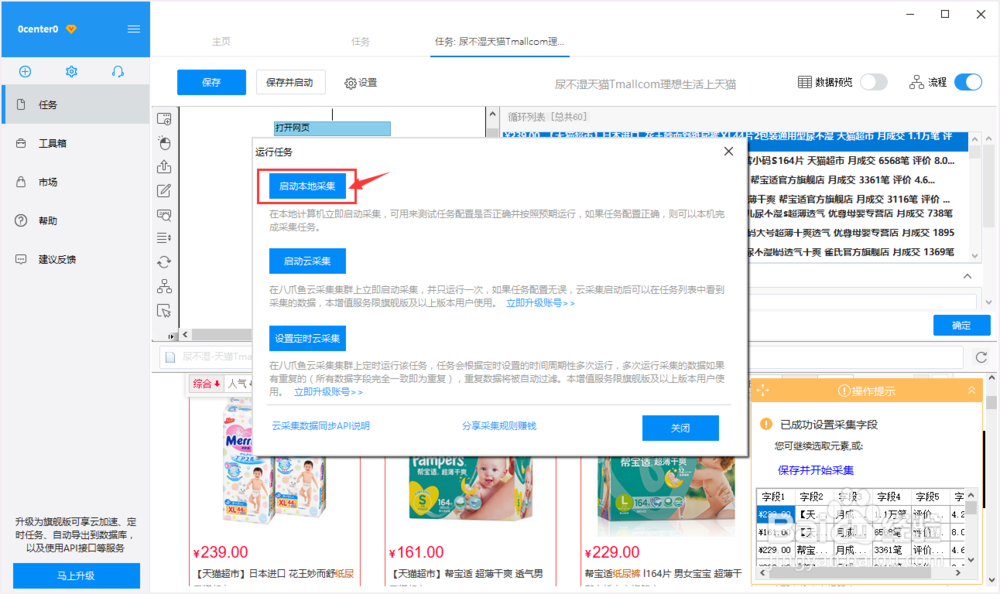
Task: Click the tiny expand arrow below tool column
Action: (x=171, y=336)
